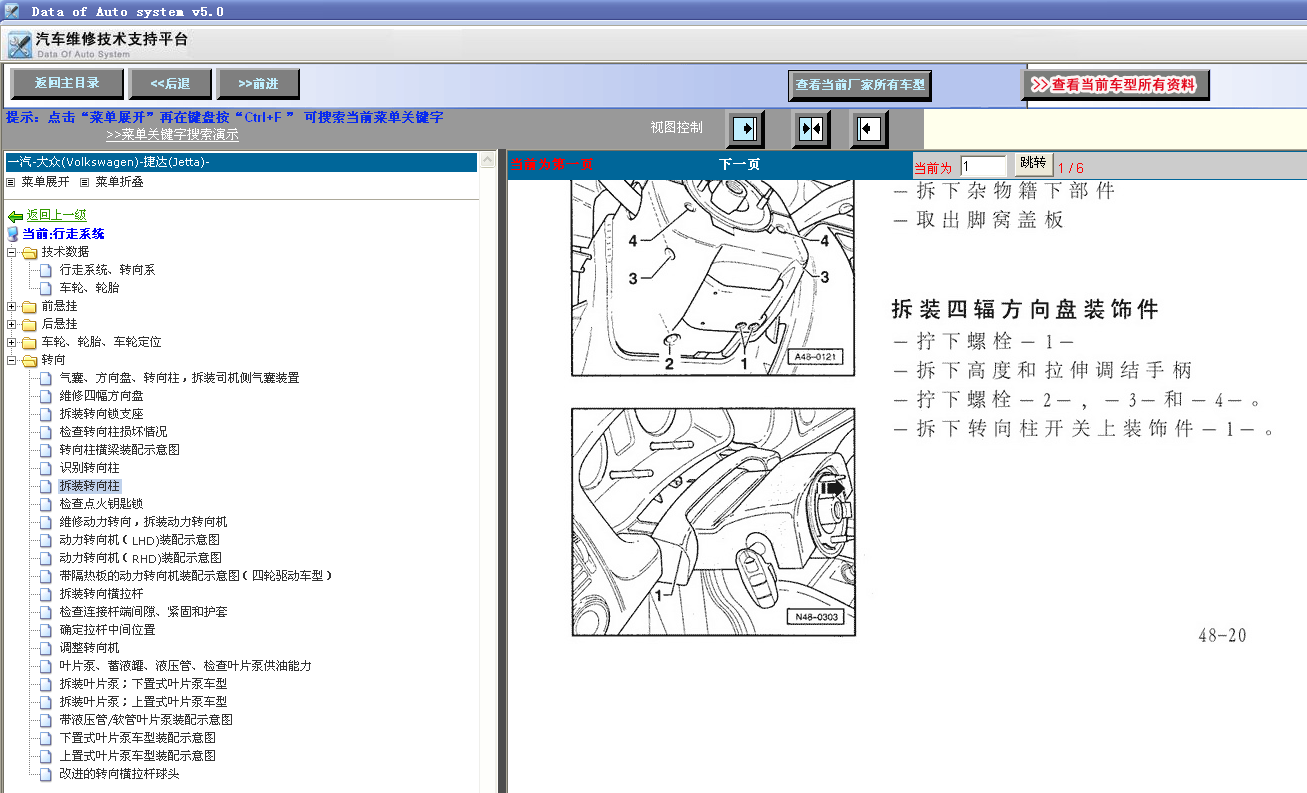Open 拆装叶片泵；上置式叶片泵车型
Viewport: 1307px width, 793px height.
point(143,702)
